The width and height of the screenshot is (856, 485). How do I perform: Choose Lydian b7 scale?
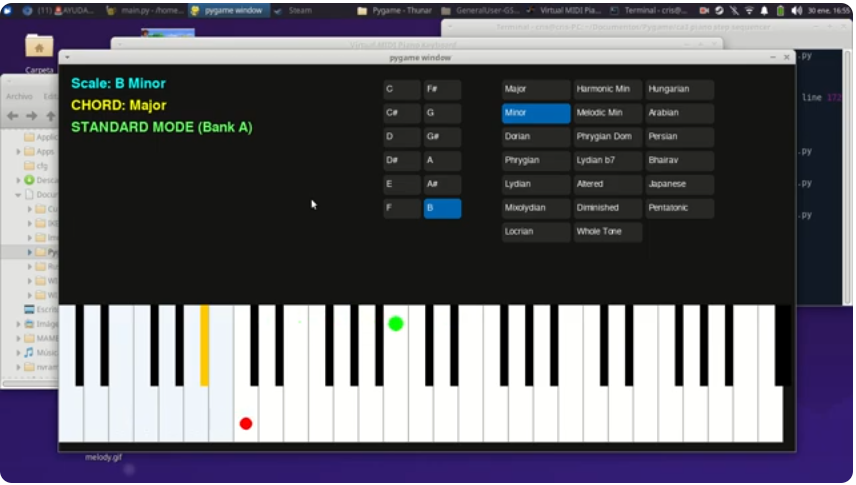click(608, 161)
